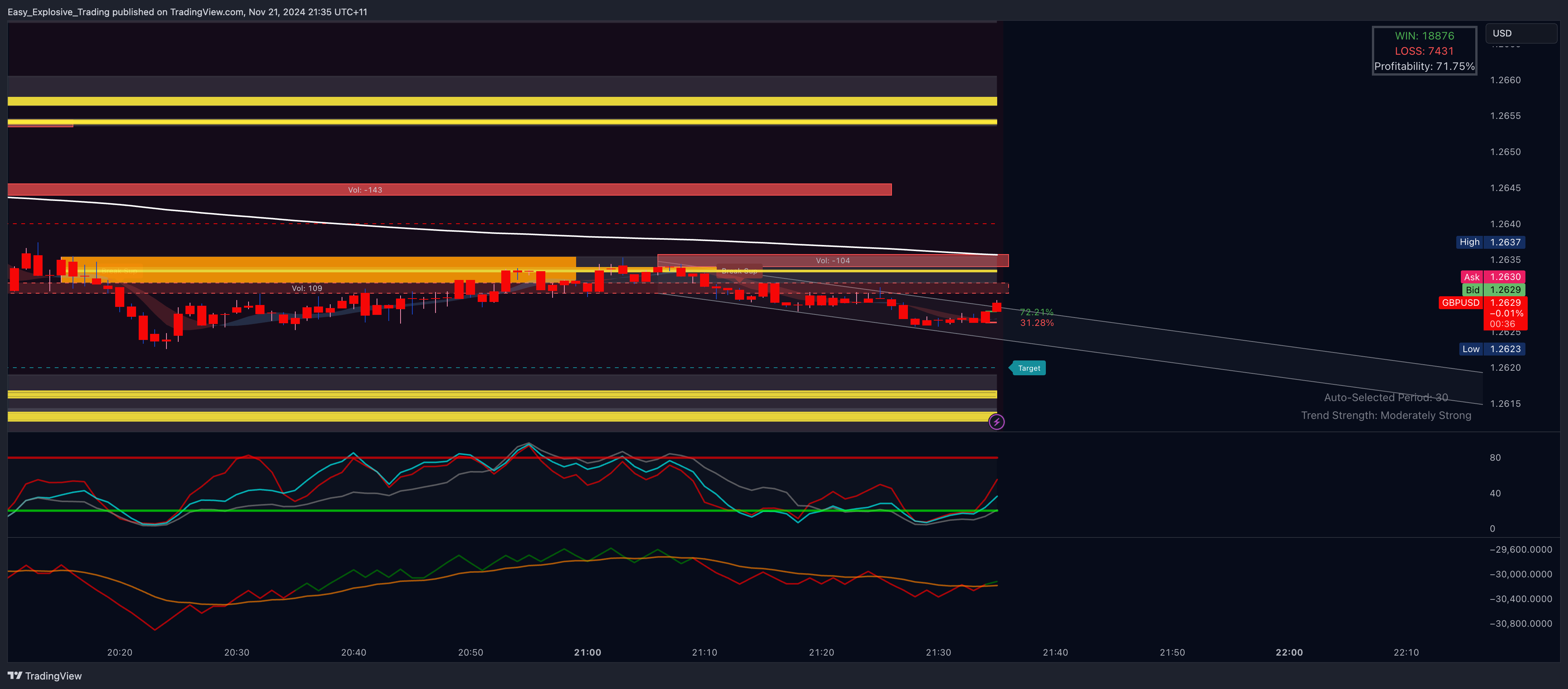Select the Low 1.2623 price label
Image resolution: width=1568 pixels, height=689 pixels.
1492,349
